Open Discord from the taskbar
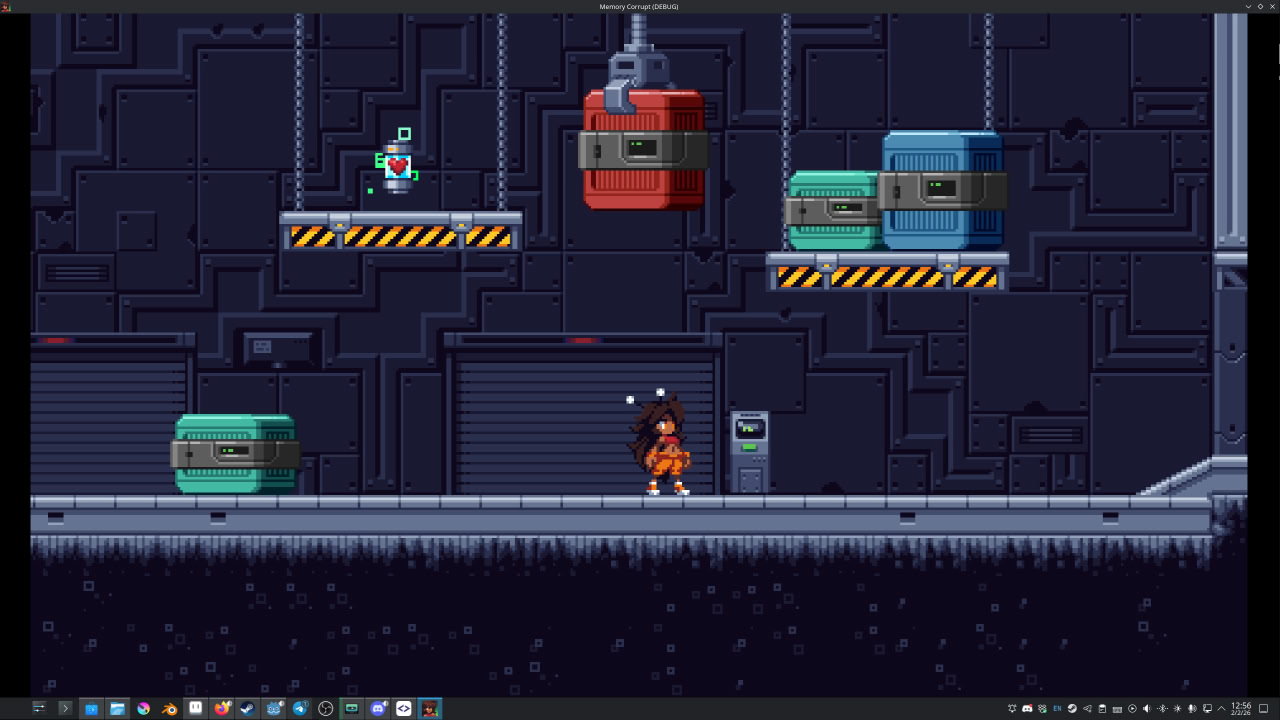Viewport: 1280px width, 720px height. (x=377, y=709)
